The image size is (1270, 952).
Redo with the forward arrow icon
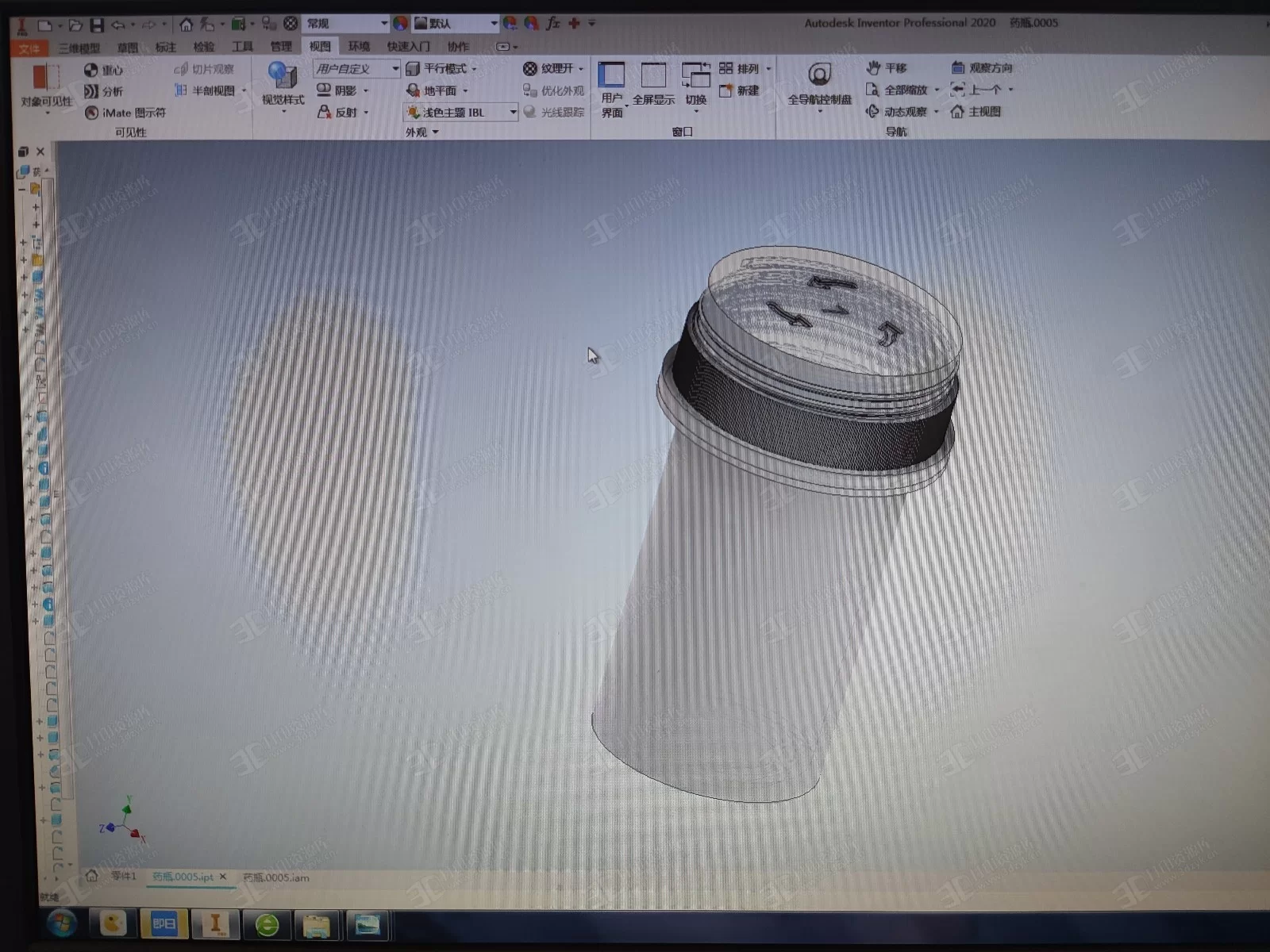pos(149,25)
